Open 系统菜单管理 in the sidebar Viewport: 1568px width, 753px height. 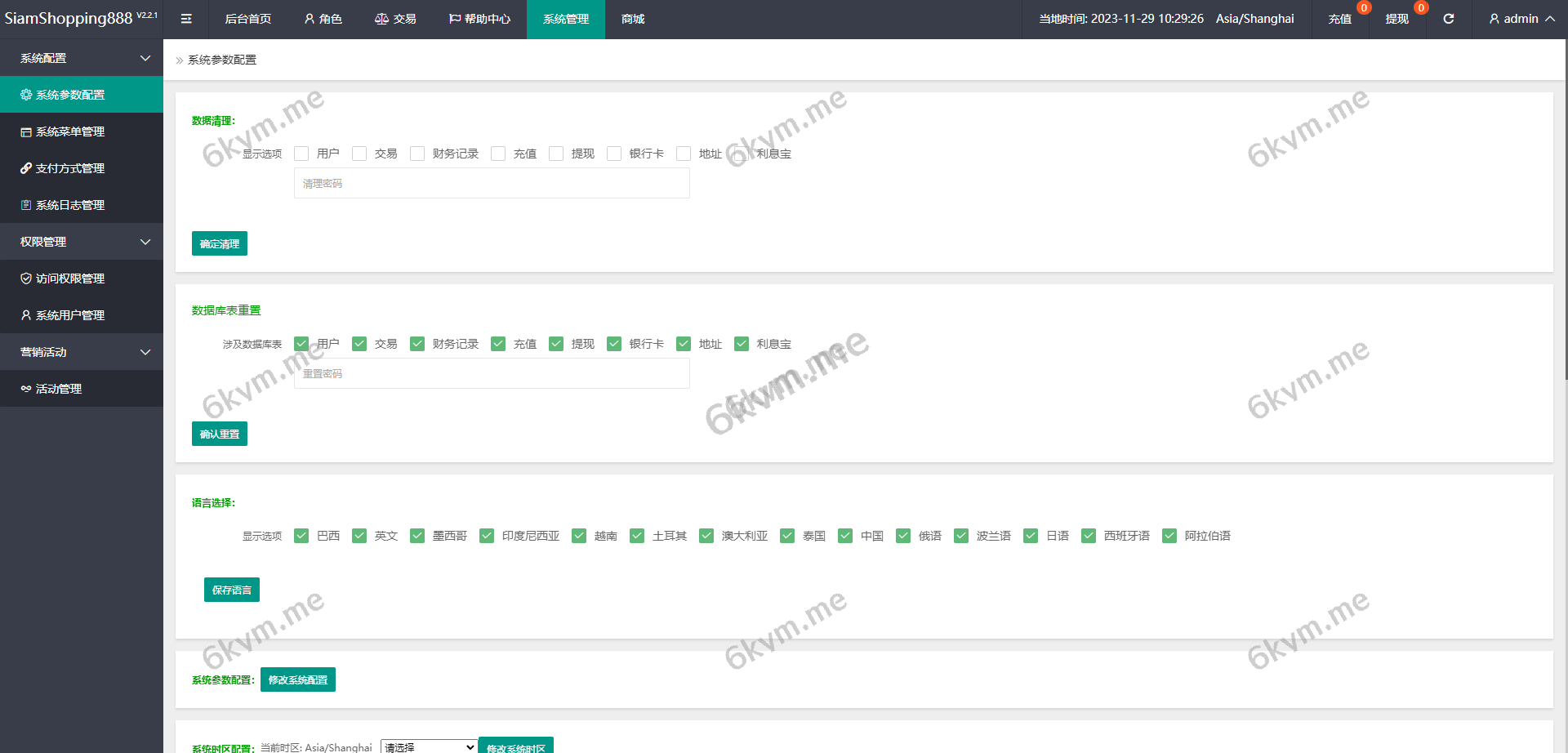pyautogui.click(x=69, y=131)
